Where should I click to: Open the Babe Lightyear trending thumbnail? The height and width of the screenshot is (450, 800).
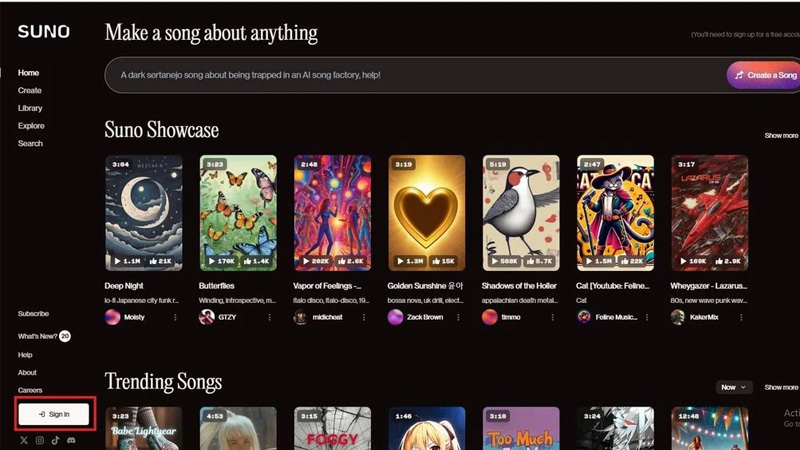144,428
